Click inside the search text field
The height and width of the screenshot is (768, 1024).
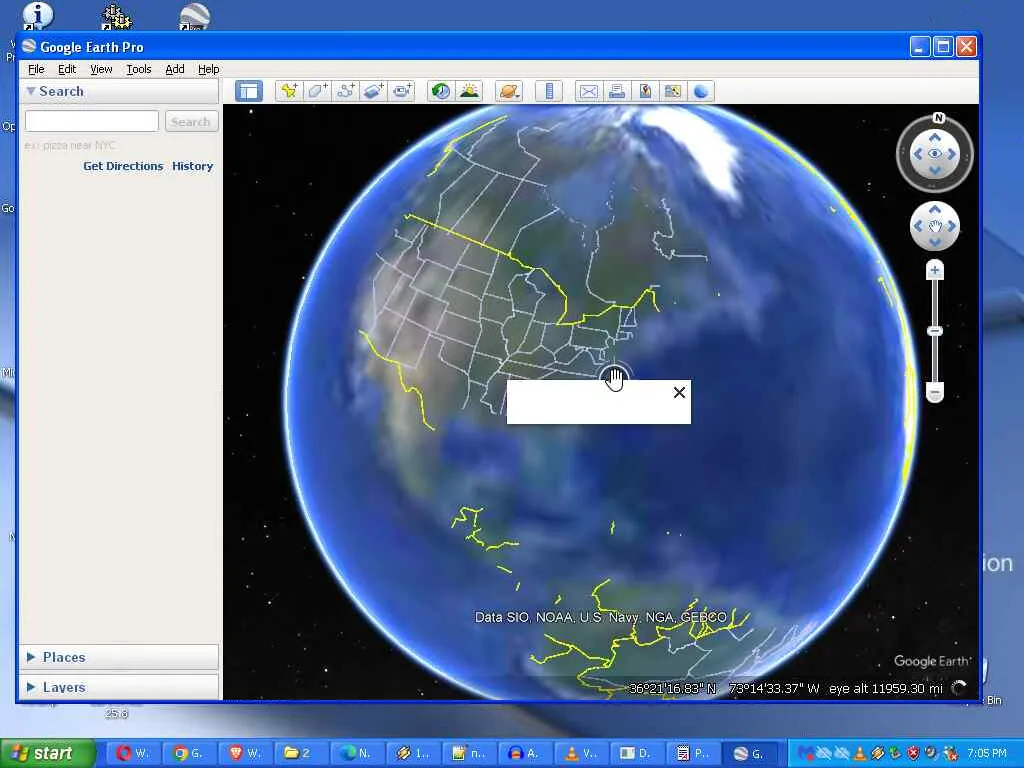[x=91, y=121]
